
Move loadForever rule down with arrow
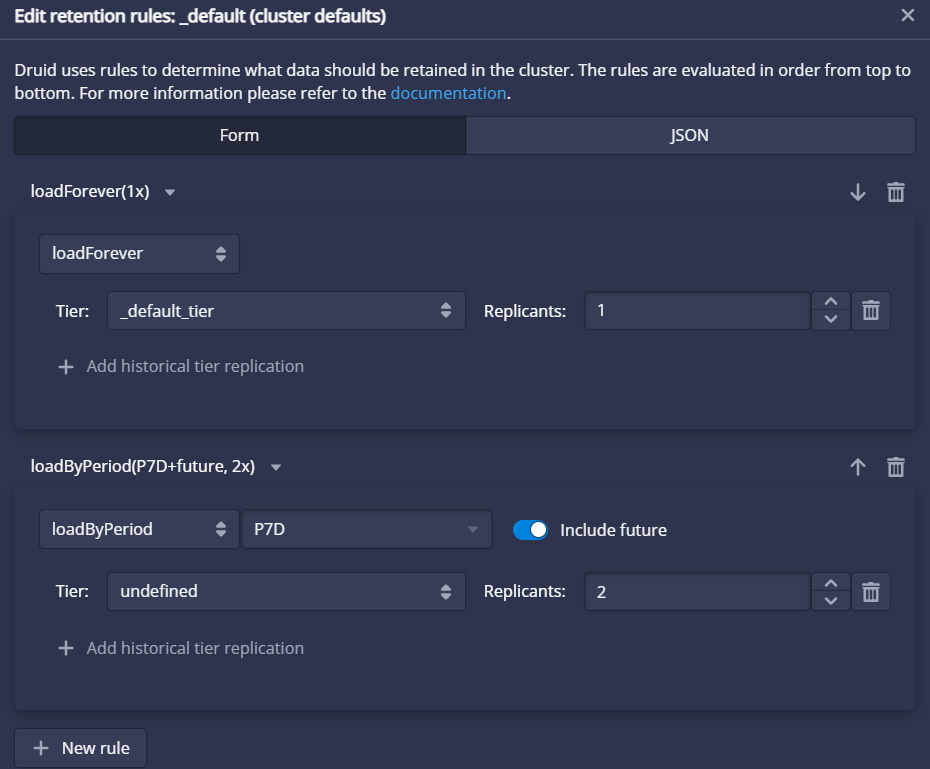[x=858, y=192]
